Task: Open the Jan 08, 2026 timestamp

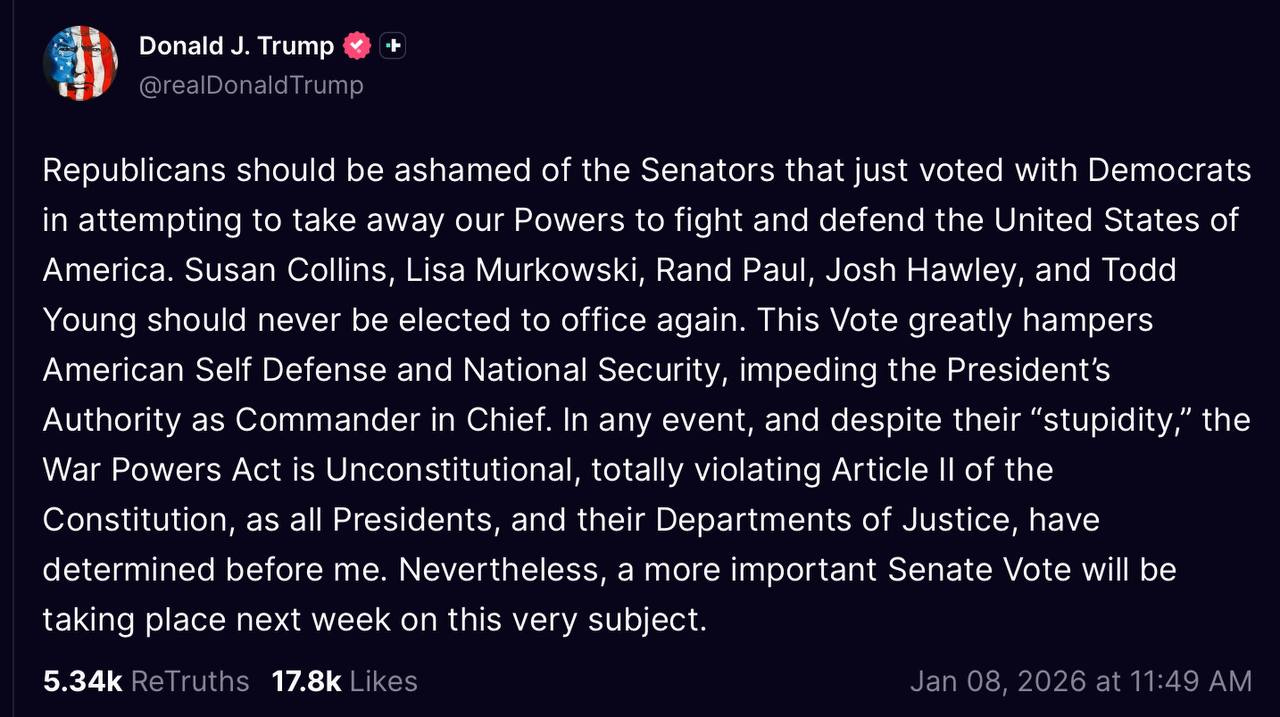Action: click(x=998, y=681)
